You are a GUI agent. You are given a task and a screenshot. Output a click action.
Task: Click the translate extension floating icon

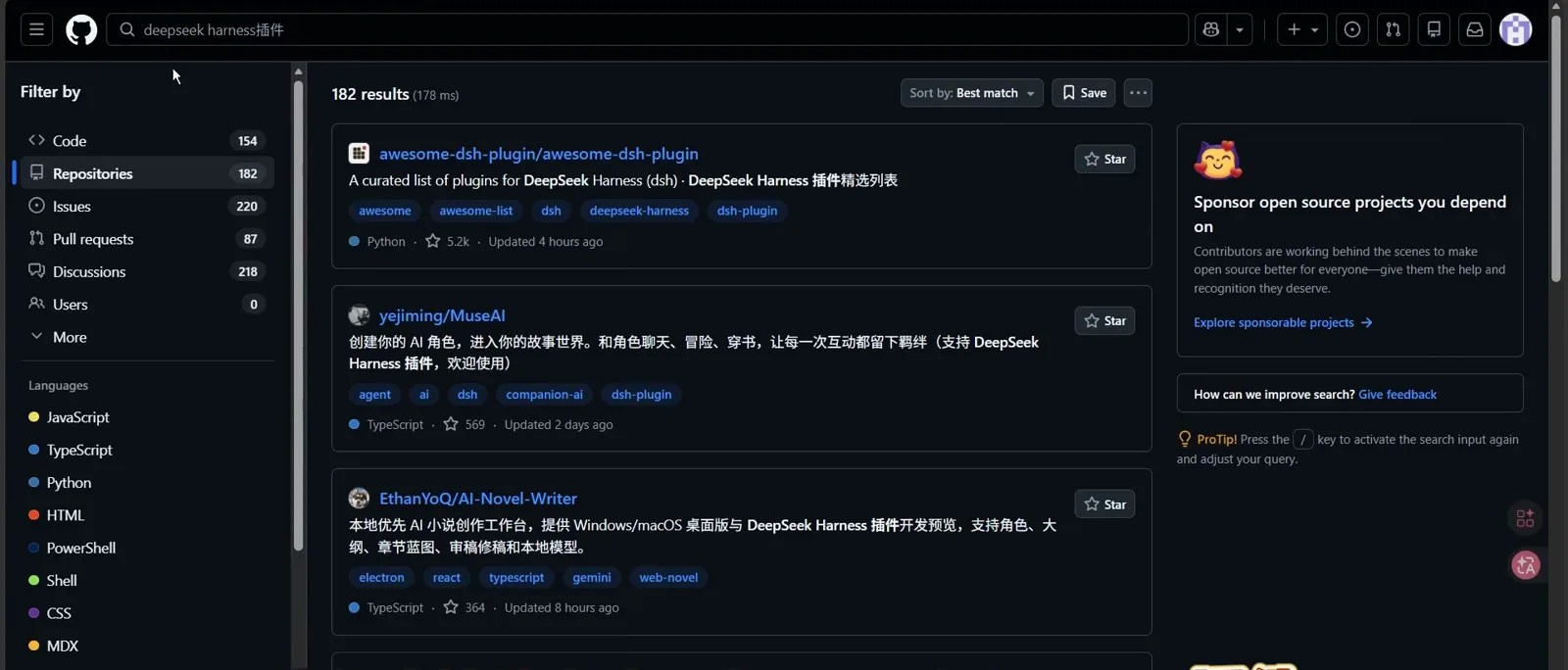click(x=1526, y=565)
